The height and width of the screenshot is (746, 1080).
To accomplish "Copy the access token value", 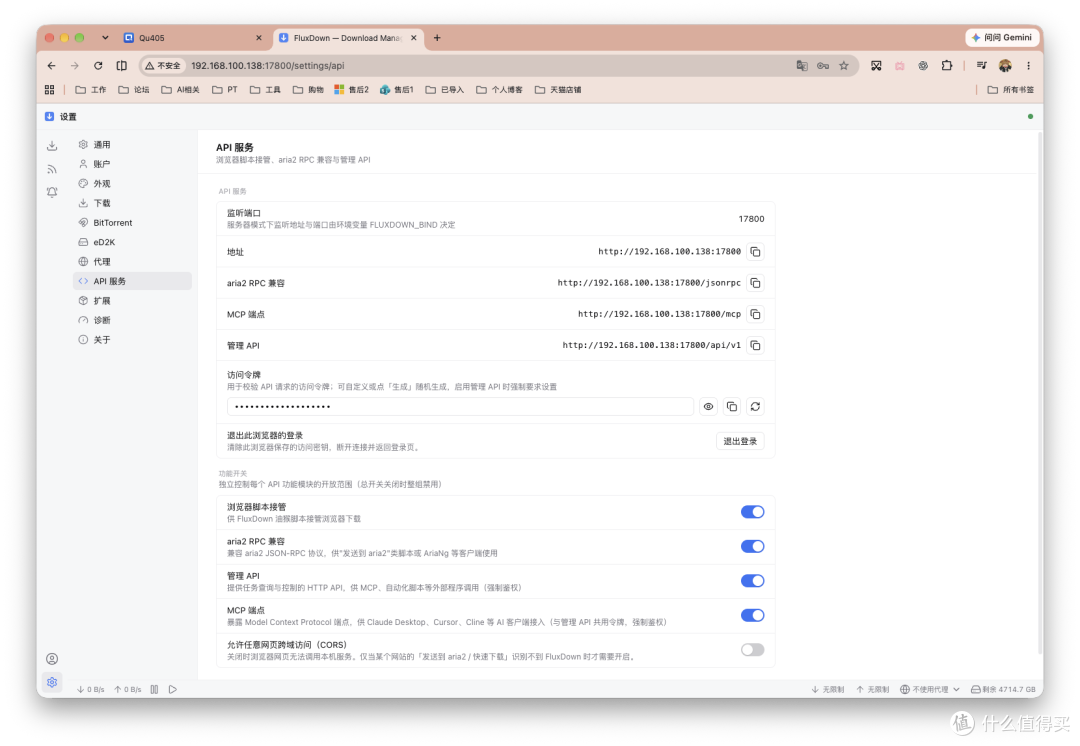I will click(731, 406).
